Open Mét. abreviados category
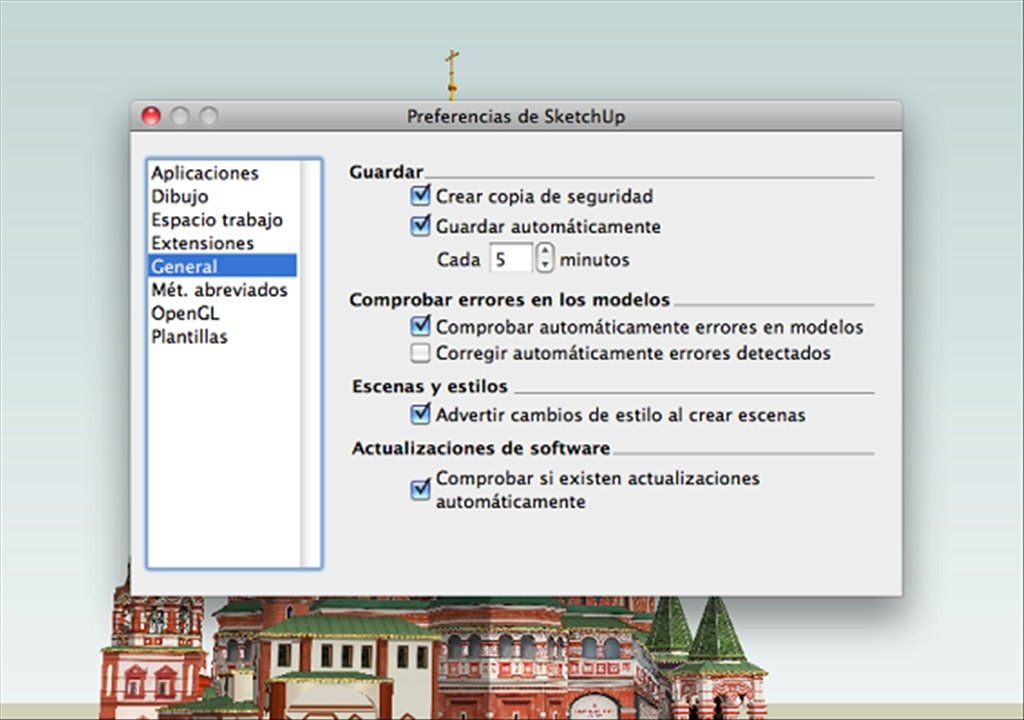The width and height of the screenshot is (1024, 720). [x=219, y=290]
